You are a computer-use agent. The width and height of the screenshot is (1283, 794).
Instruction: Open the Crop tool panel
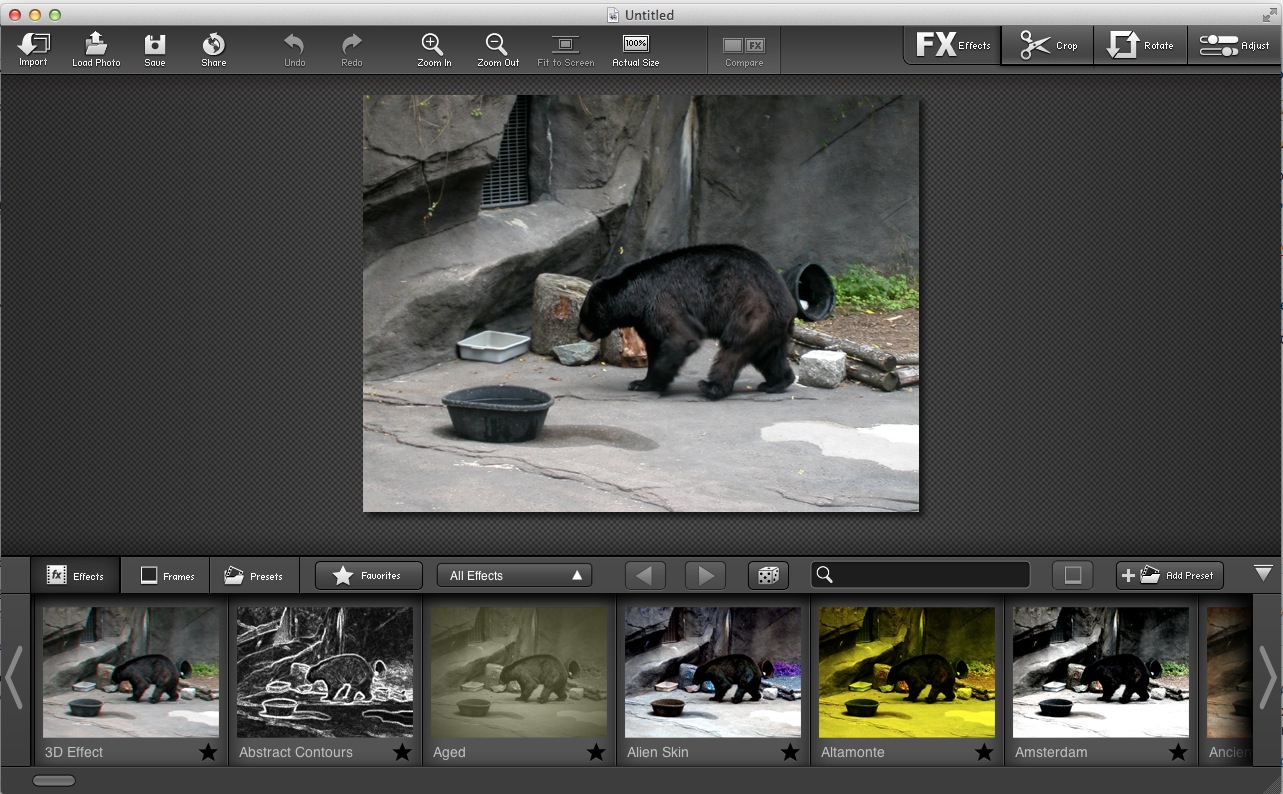tap(1048, 45)
